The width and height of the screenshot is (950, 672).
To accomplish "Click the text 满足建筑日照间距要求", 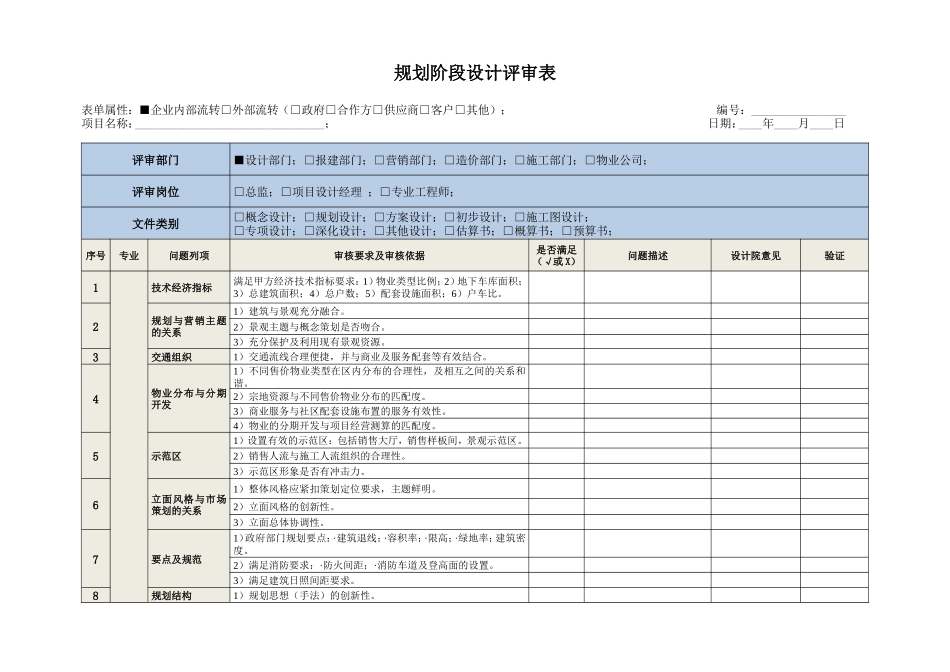I will [x=302, y=581].
